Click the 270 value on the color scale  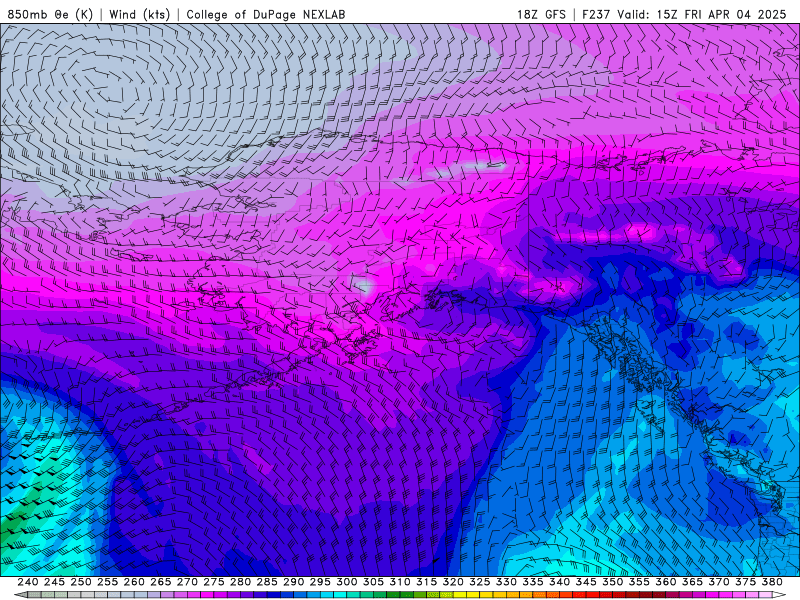(x=187, y=582)
